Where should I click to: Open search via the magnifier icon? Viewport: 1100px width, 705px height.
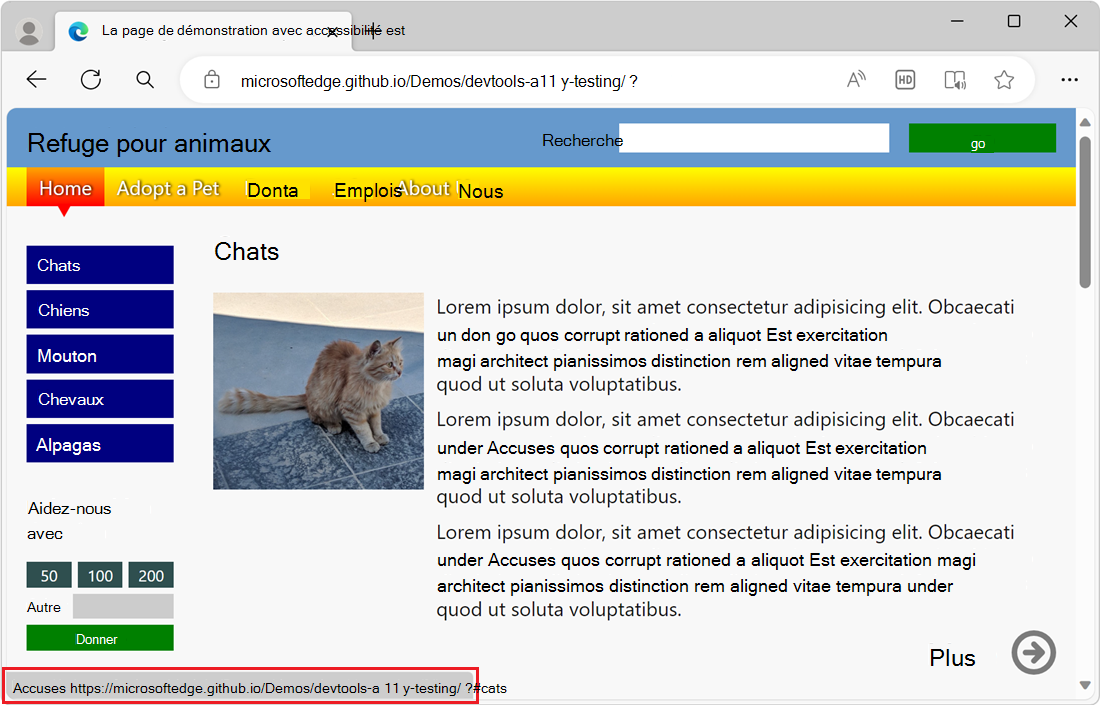tap(145, 79)
